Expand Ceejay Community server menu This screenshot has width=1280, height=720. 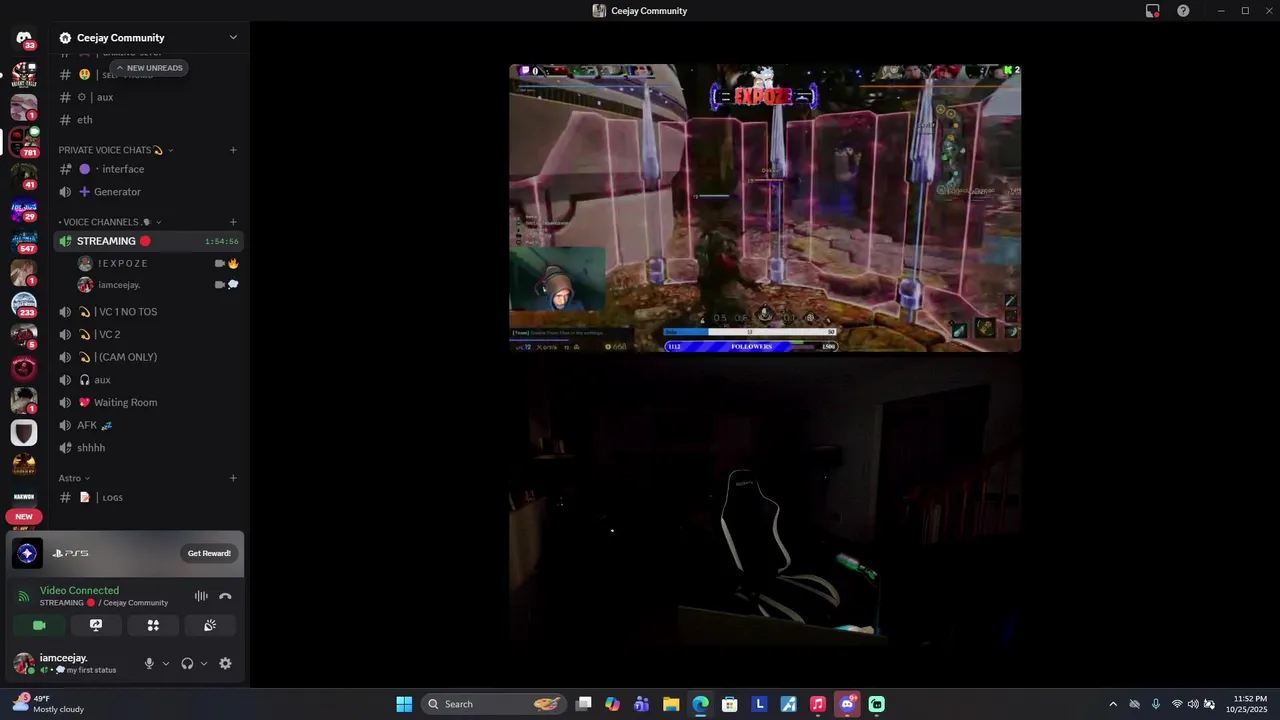pos(233,38)
